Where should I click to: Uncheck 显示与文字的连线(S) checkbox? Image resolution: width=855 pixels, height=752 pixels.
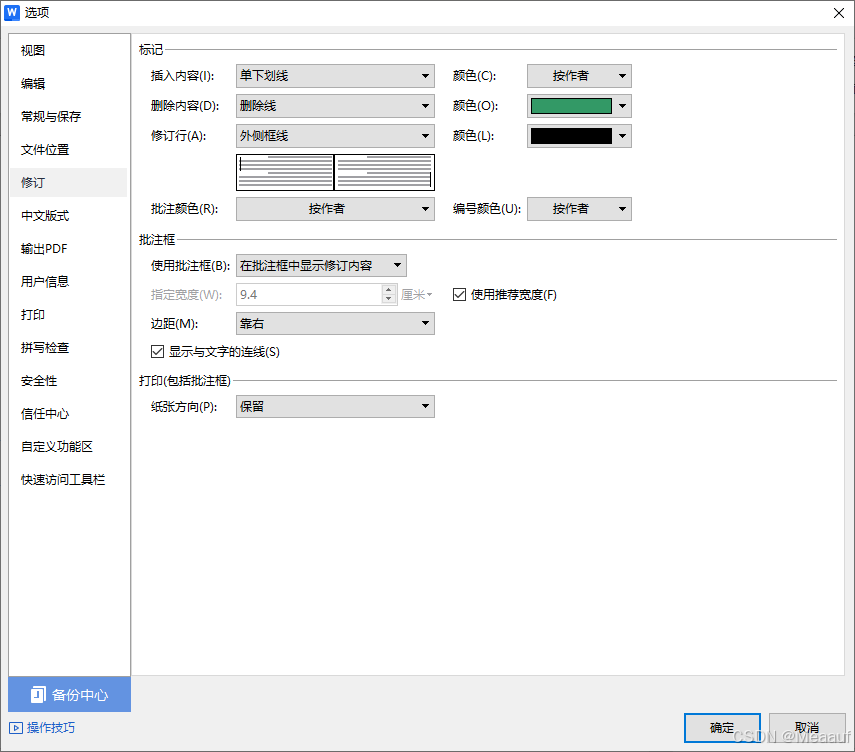click(158, 351)
